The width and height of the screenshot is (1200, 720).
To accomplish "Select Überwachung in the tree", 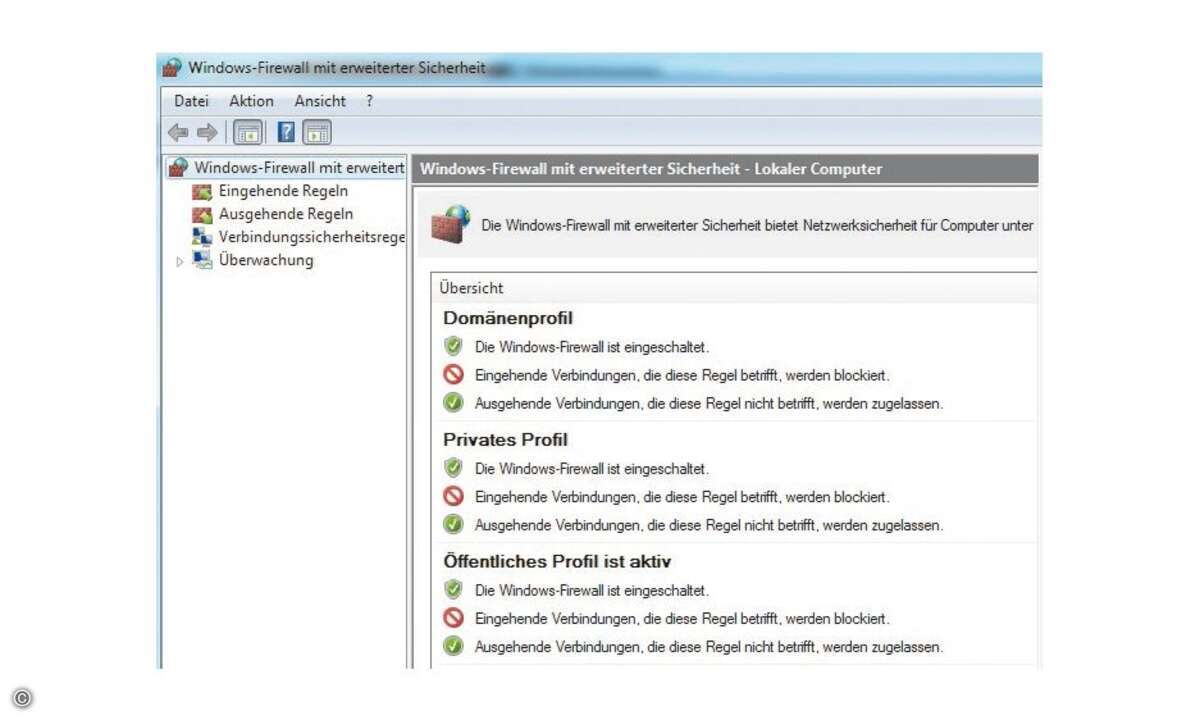I will 266,260.
